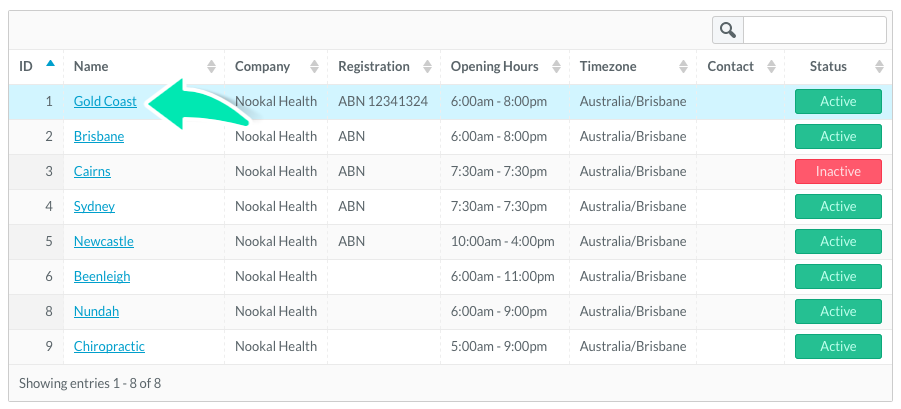This screenshot has width=901, height=409.
Task: Open the Newcastle location link
Action: click(103, 242)
